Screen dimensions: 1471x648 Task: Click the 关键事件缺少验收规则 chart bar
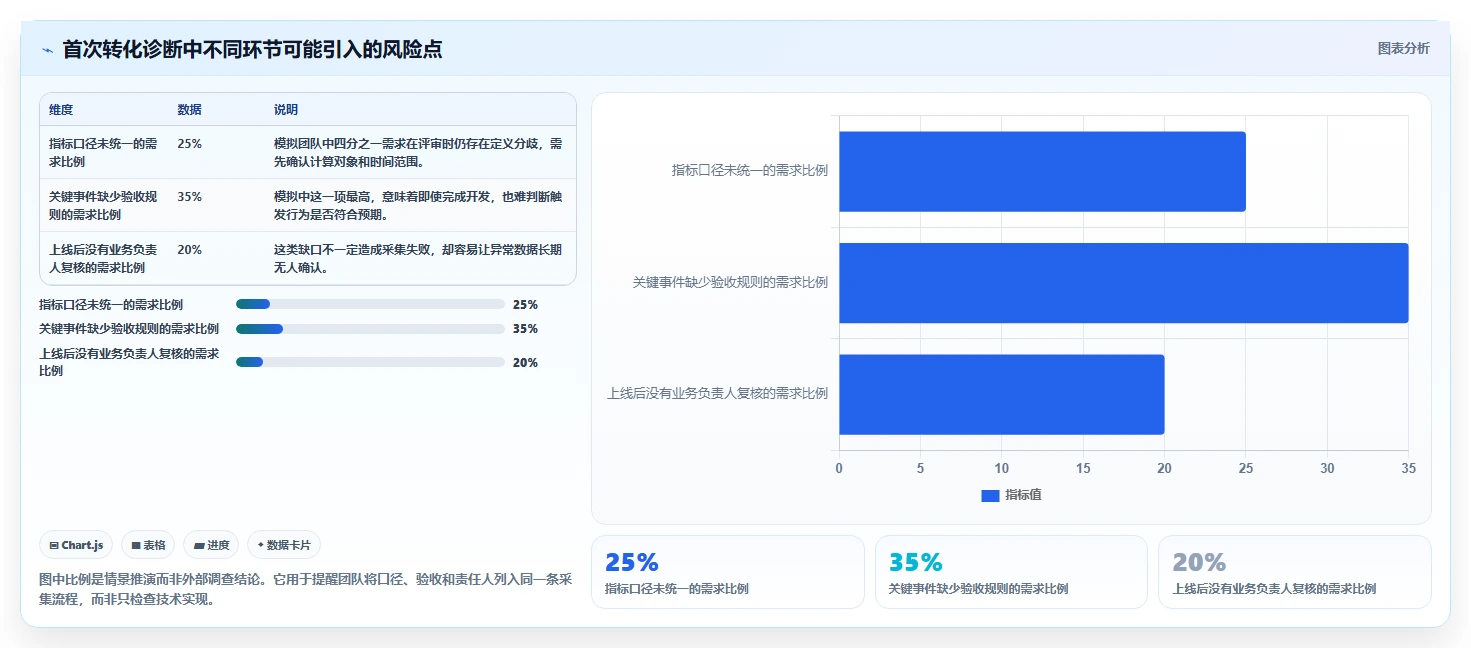coord(1123,283)
